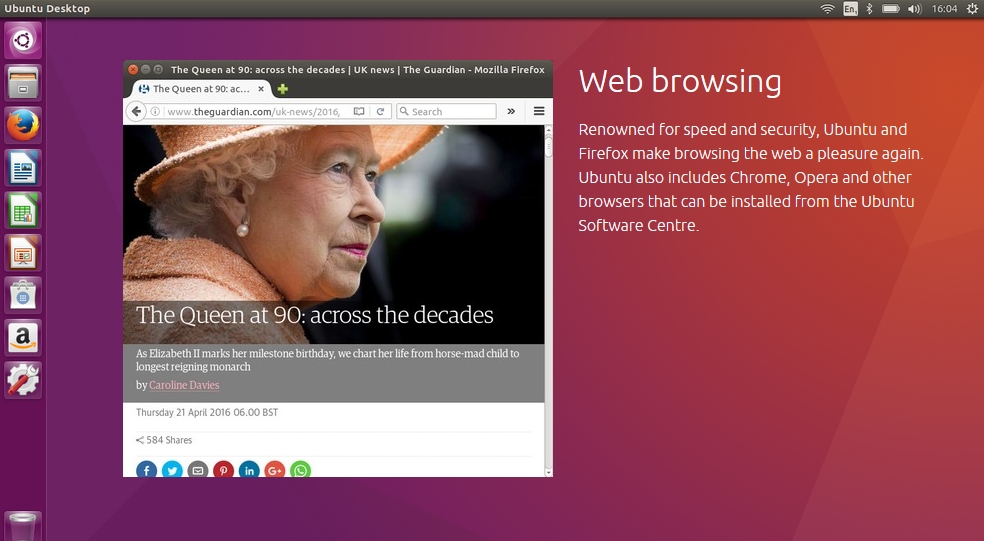Screen dimensions: 984x541
Task: Open the system power gear menu
Action: (971, 9)
